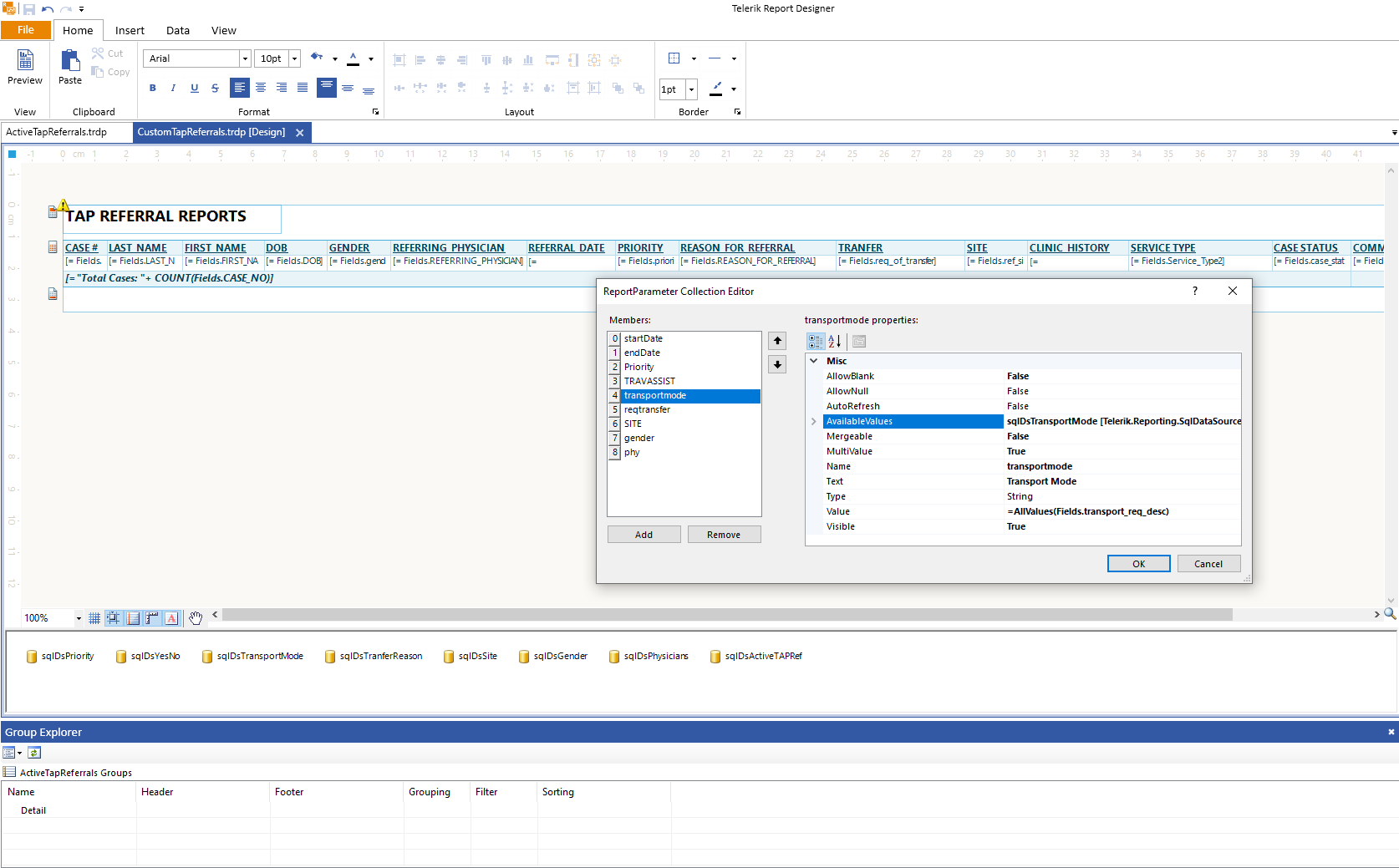Click the sqlDsTransportMode data source icon
The height and width of the screenshot is (868, 1399).
coord(207,657)
